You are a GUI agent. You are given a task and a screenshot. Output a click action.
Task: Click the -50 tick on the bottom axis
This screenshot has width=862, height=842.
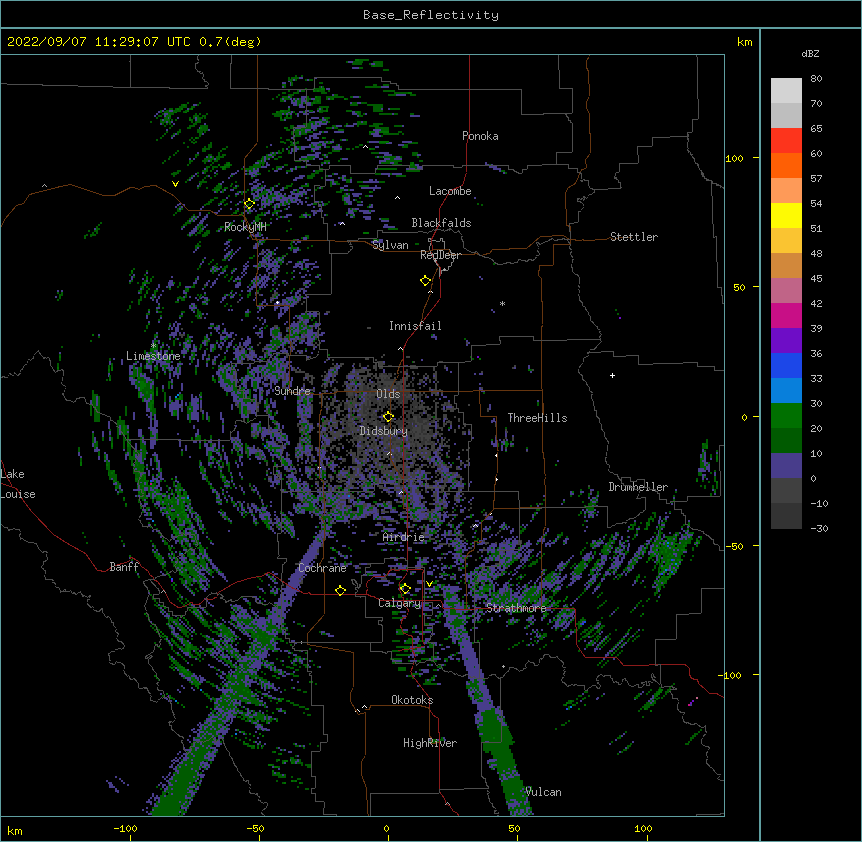[255, 828]
